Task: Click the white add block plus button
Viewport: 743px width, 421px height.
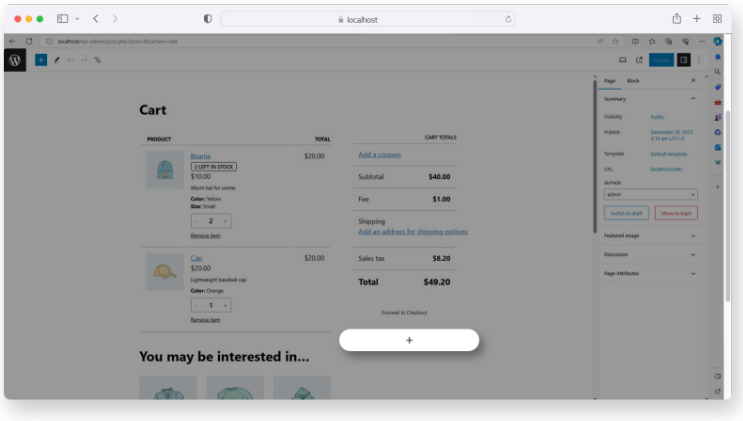Action: pyautogui.click(x=409, y=340)
